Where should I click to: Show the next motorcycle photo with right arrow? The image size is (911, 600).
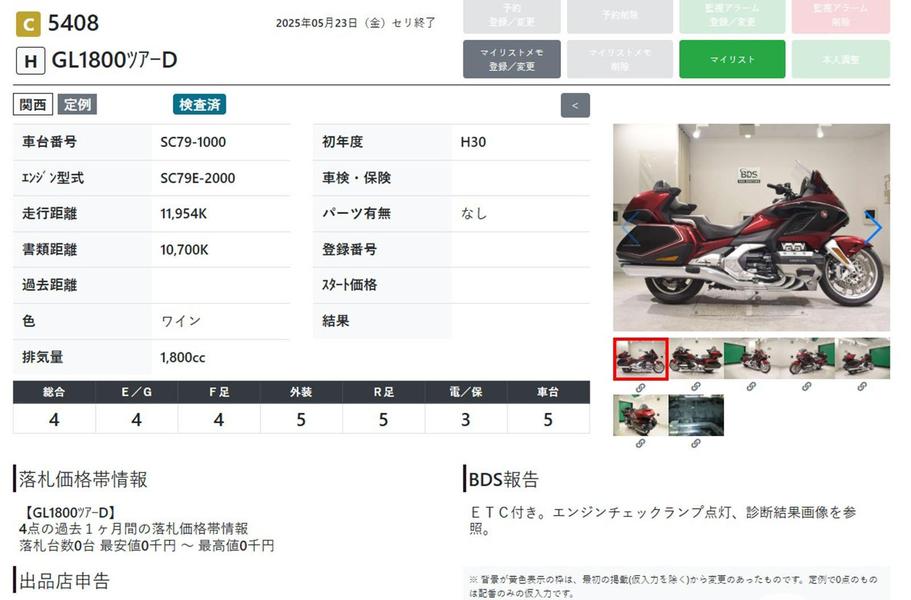click(x=874, y=228)
